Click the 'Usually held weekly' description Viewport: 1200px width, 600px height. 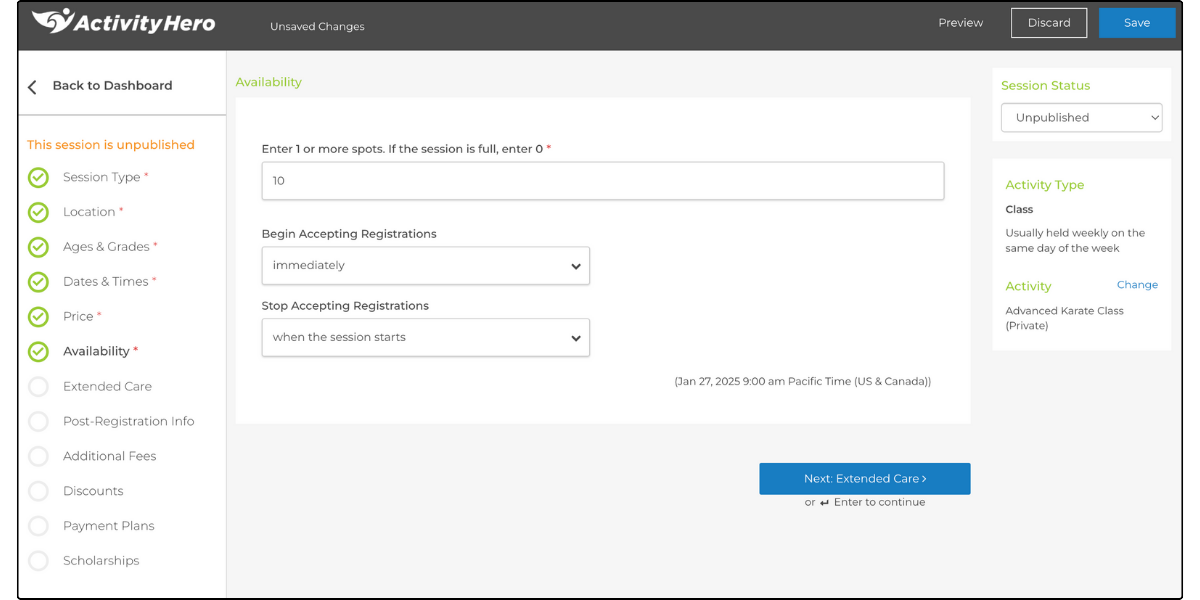tap(1075, 241)
